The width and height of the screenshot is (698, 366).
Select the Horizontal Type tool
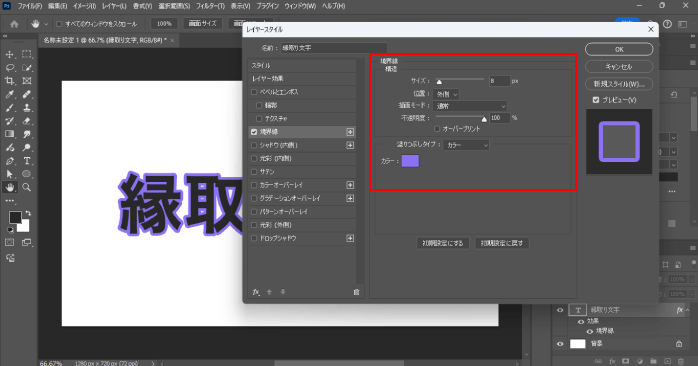pyautogui.click(x=27, y=161)
